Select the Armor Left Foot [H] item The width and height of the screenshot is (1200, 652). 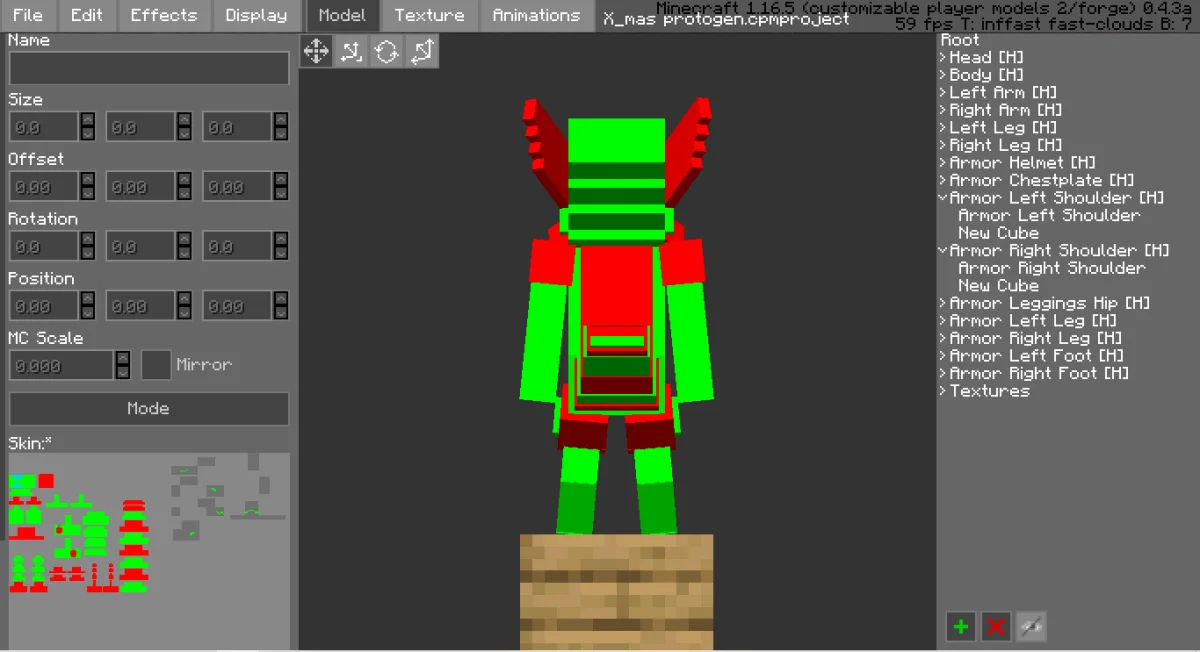1037,355
